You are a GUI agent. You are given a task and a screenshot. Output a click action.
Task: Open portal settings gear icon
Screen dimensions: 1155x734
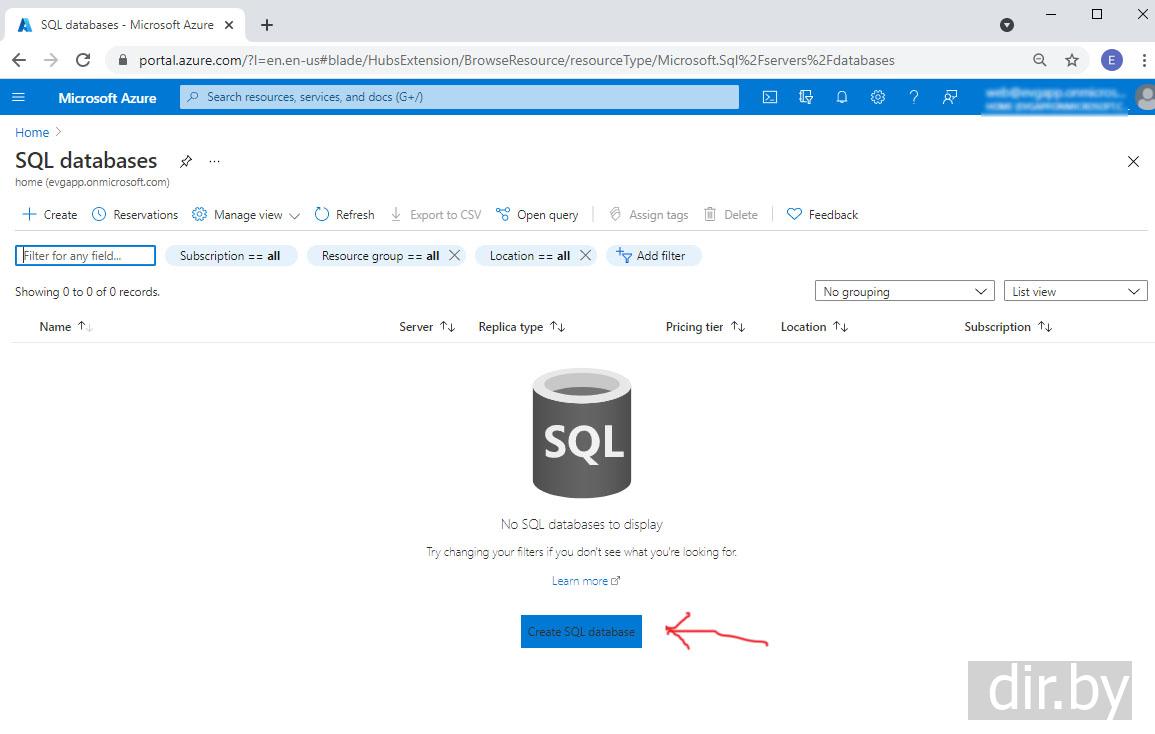point(878,97)
